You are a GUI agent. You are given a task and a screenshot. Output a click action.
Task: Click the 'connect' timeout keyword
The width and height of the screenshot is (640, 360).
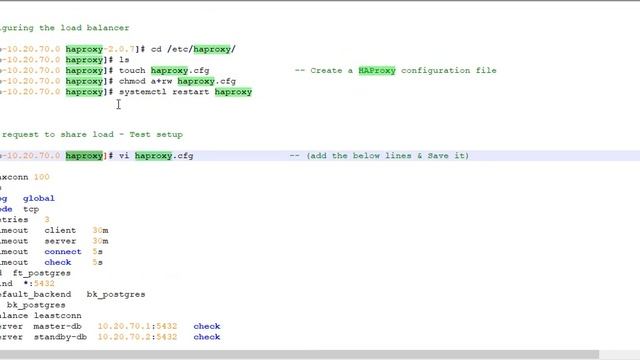pyautogui.click(x=63, y=252)
